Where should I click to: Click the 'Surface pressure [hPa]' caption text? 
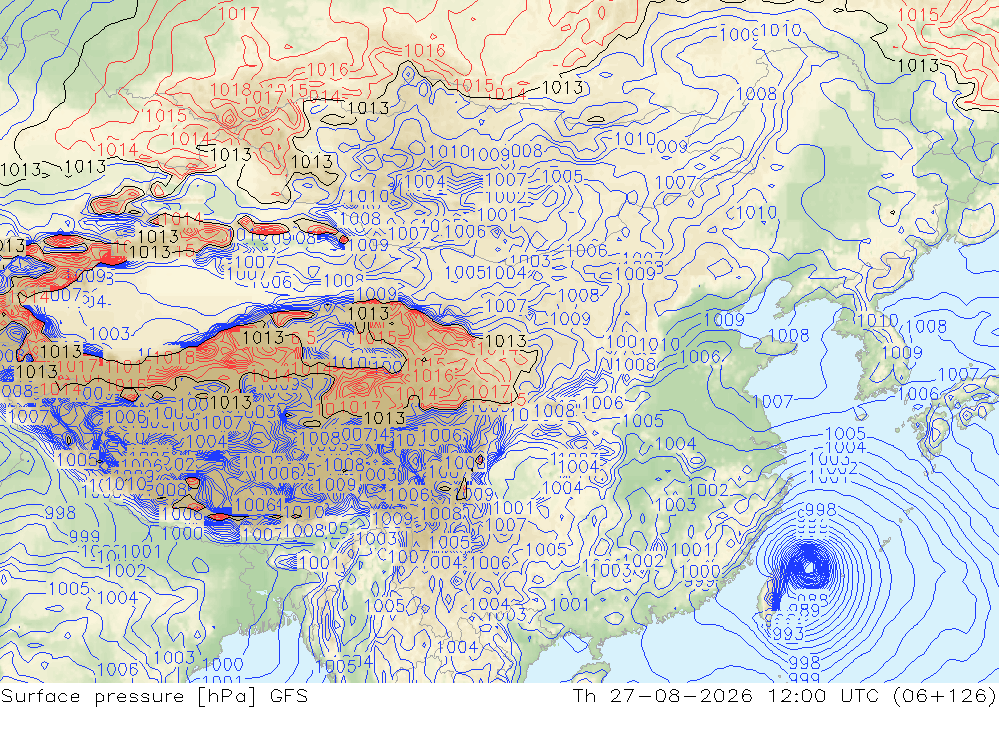[130, 696]
